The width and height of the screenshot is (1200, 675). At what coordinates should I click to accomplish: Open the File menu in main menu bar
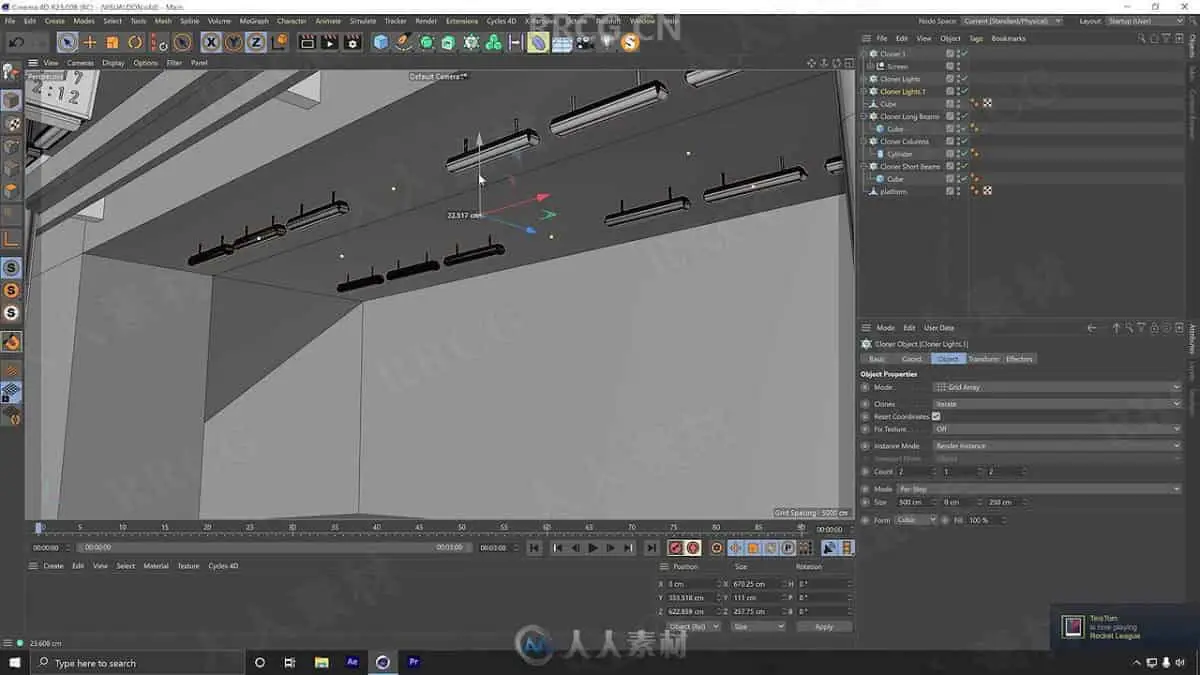(x=9, y=20)
